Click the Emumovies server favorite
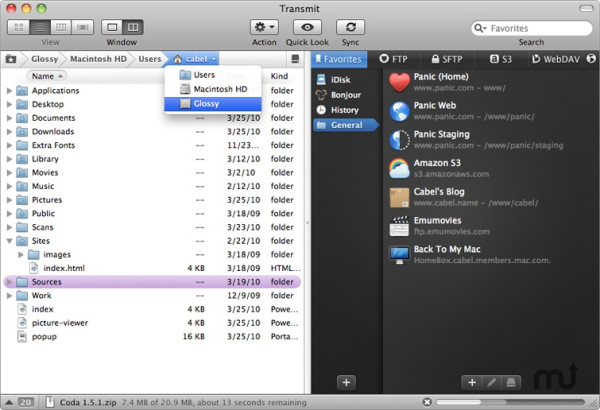The image size is (600, 410). [398, 224]
